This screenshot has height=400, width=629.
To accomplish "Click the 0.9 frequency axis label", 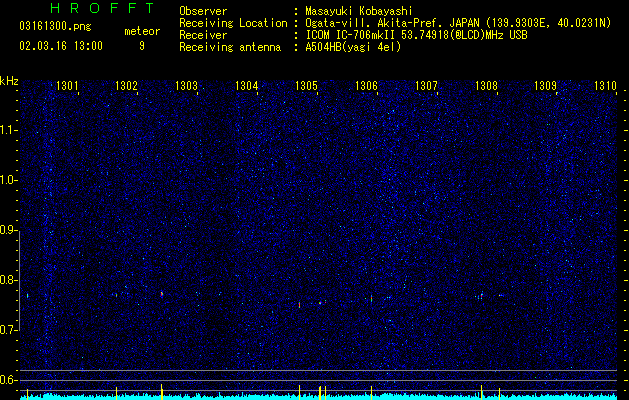I will (8, 230).
